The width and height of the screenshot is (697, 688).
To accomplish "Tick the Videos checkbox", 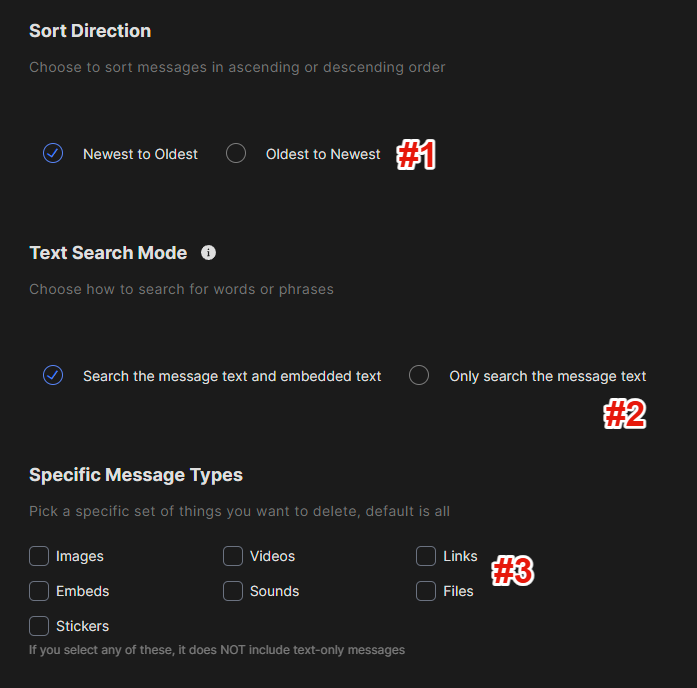I will click(233, 556).
